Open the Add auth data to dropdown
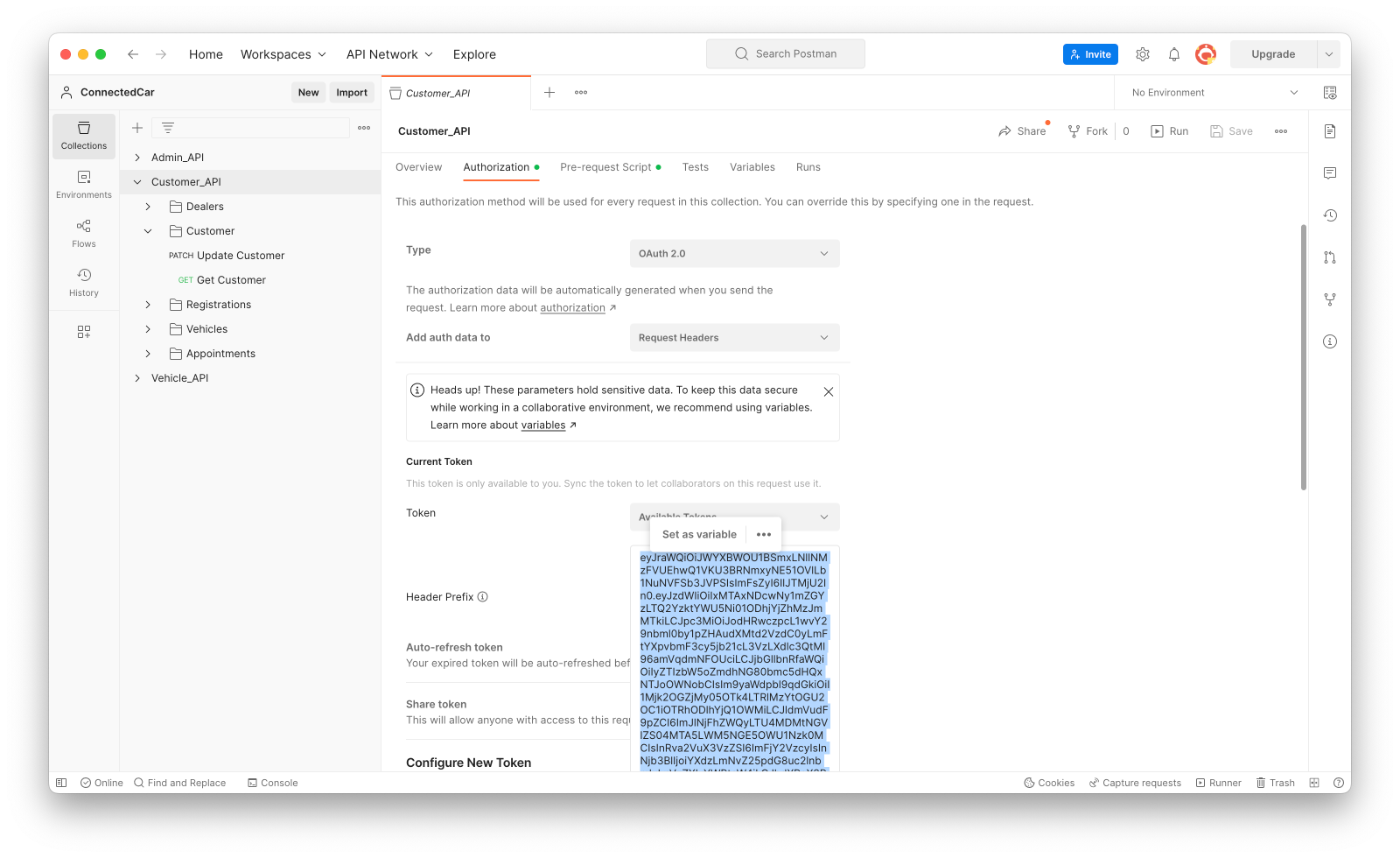Image resolution: width=1400 pixels, height=858 pixels. pos(735,338)
